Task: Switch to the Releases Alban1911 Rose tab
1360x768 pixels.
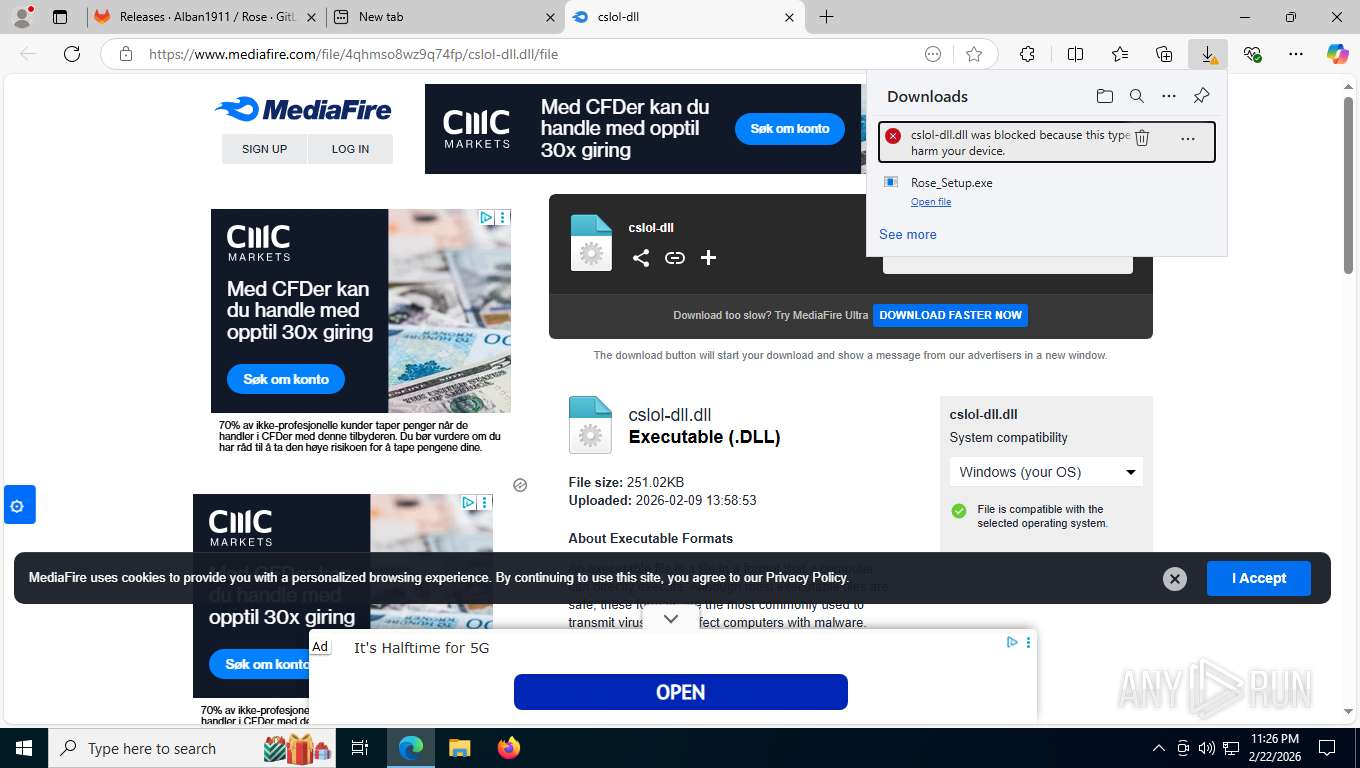Action: point(206,17)
